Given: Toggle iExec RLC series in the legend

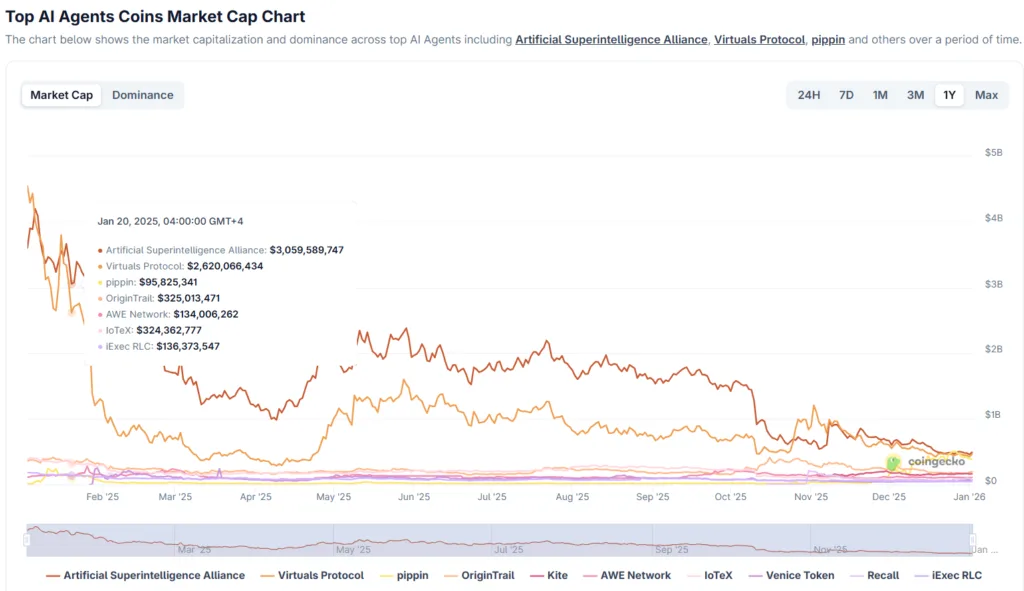Looking at the screenshot, I should tap(948, 575).
